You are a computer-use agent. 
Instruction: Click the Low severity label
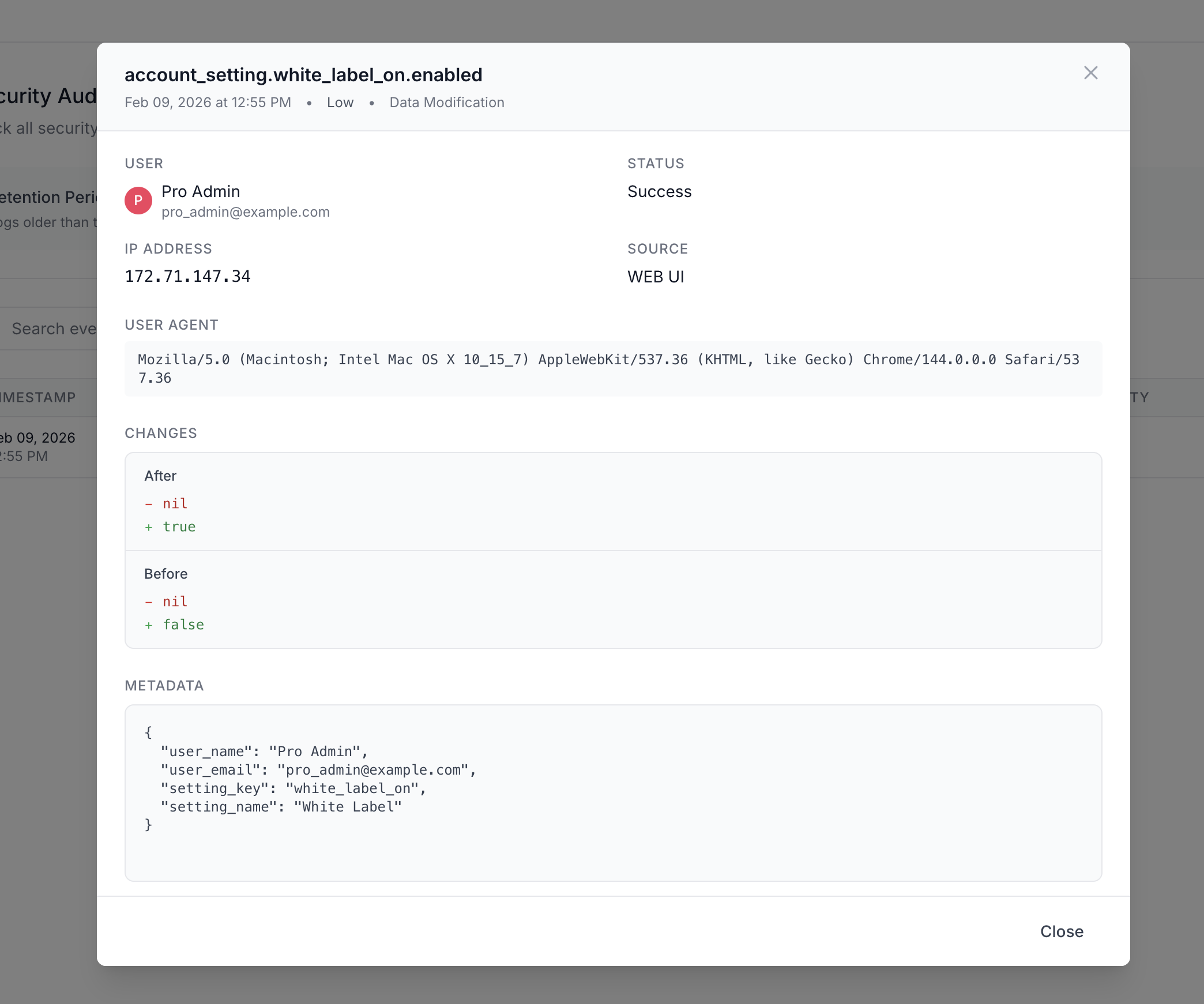(340, 103)
